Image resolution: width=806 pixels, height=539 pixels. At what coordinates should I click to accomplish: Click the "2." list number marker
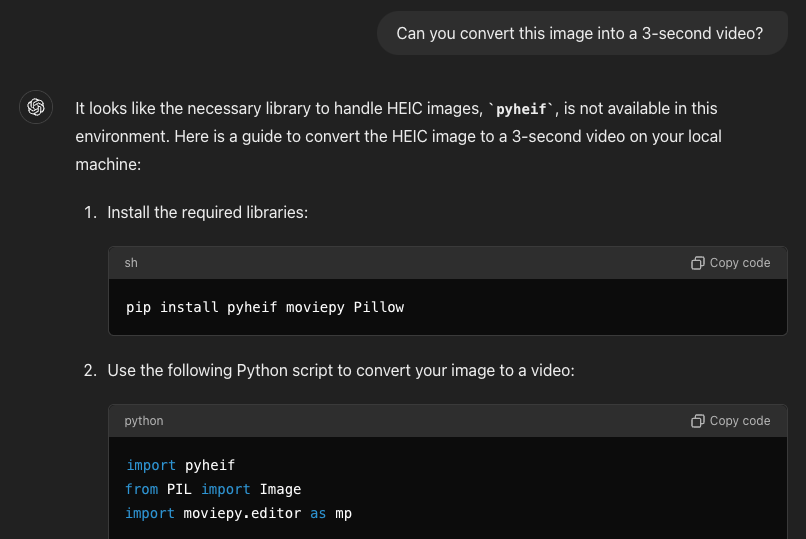coord(90,370)
